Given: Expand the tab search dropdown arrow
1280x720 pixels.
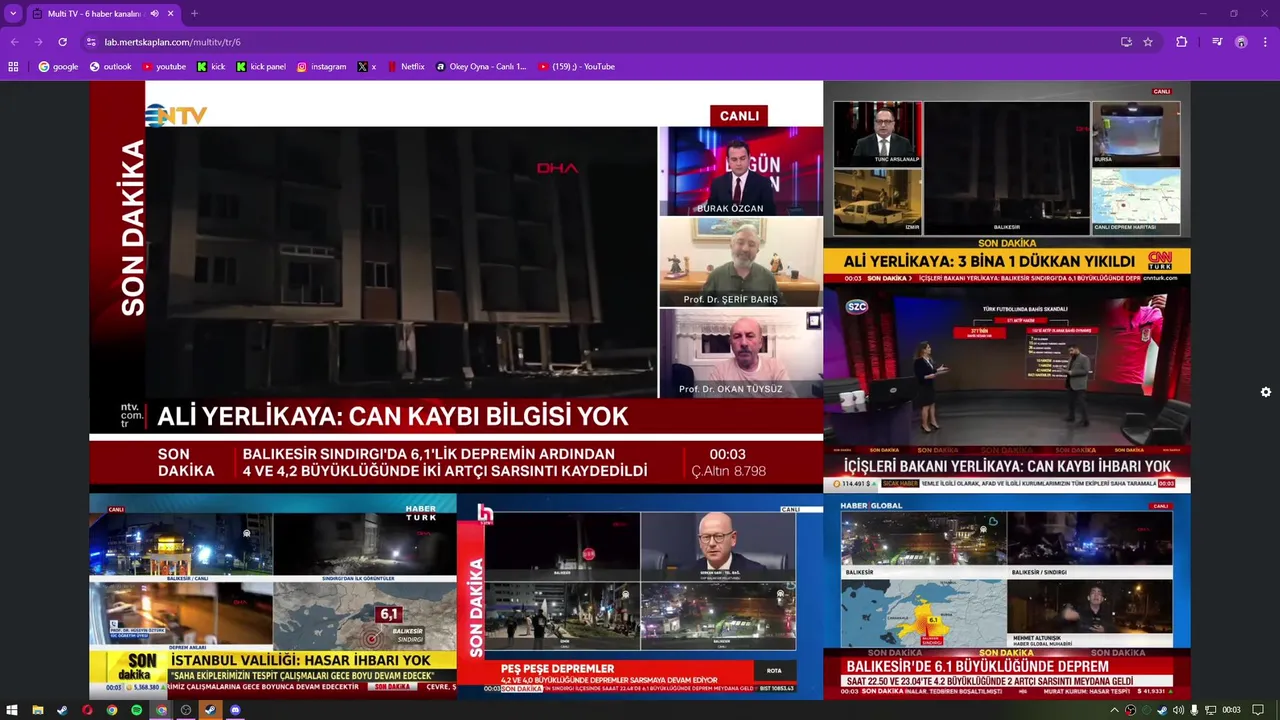Looking at the screenshot, I should coord(13,14).
